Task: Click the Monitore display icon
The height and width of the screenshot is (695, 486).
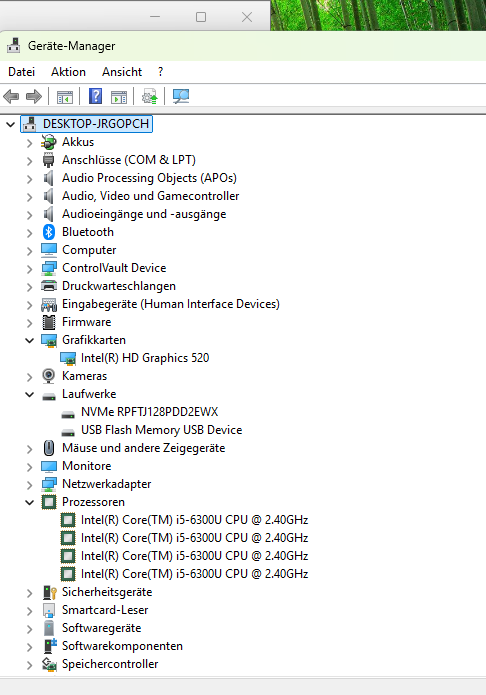Action: click(49, 466)
